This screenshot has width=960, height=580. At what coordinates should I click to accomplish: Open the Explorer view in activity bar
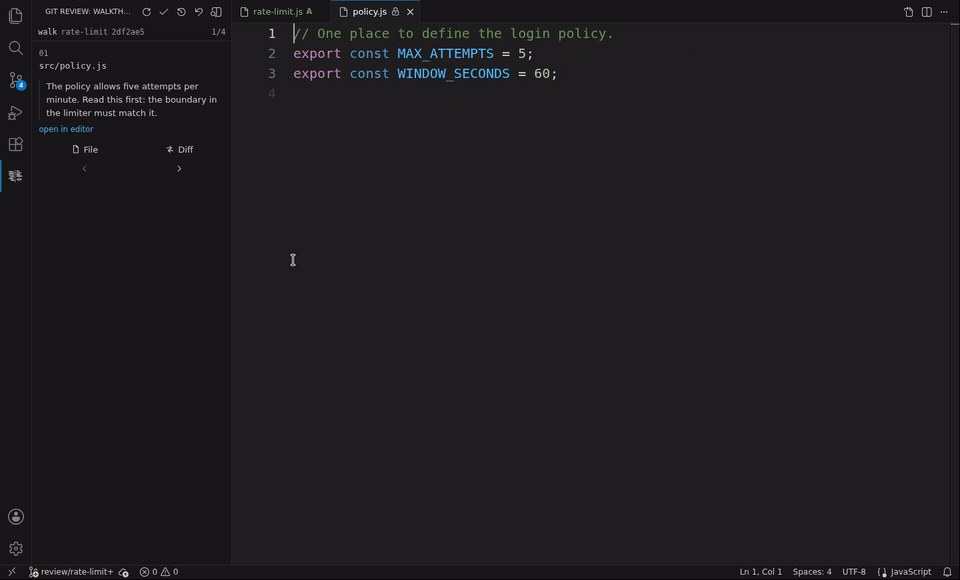click(16, 16)
